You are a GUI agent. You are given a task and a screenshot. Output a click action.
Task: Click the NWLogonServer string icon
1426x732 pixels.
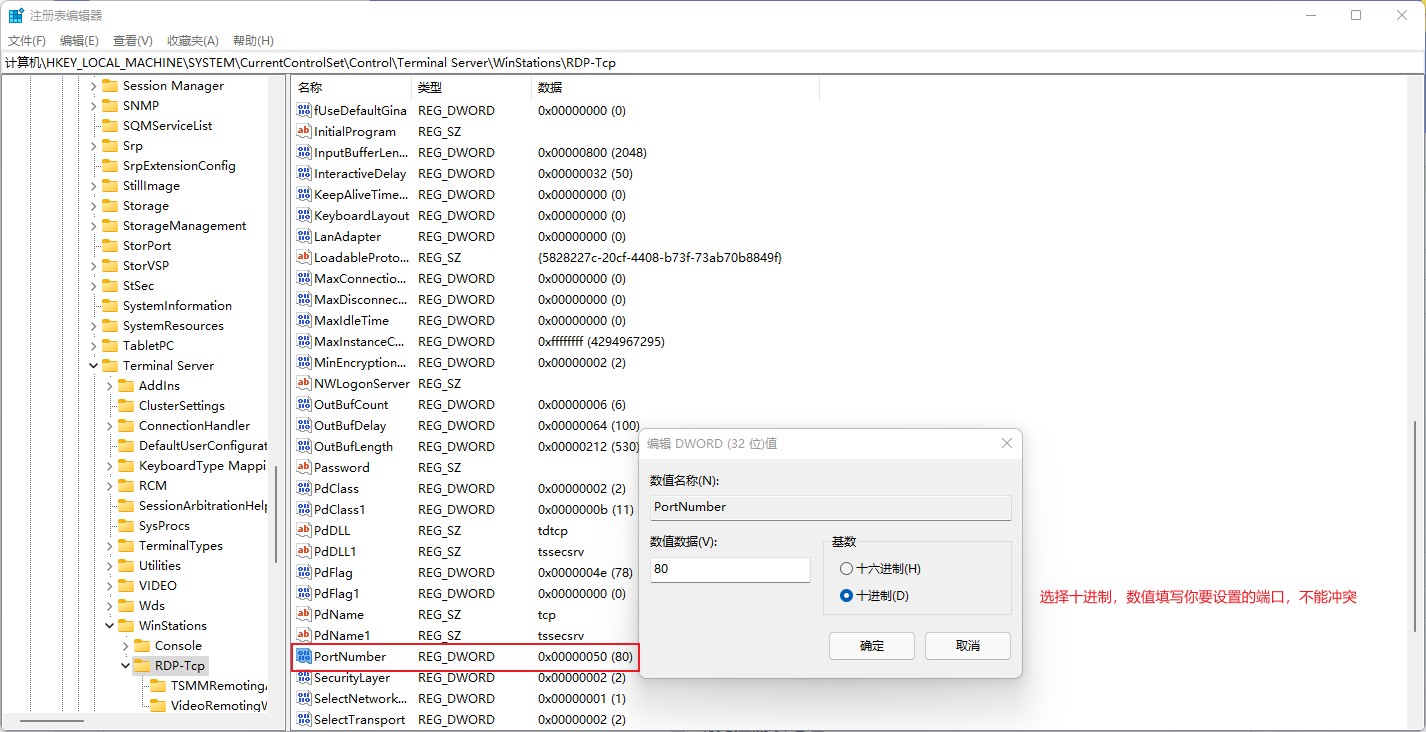304,384
